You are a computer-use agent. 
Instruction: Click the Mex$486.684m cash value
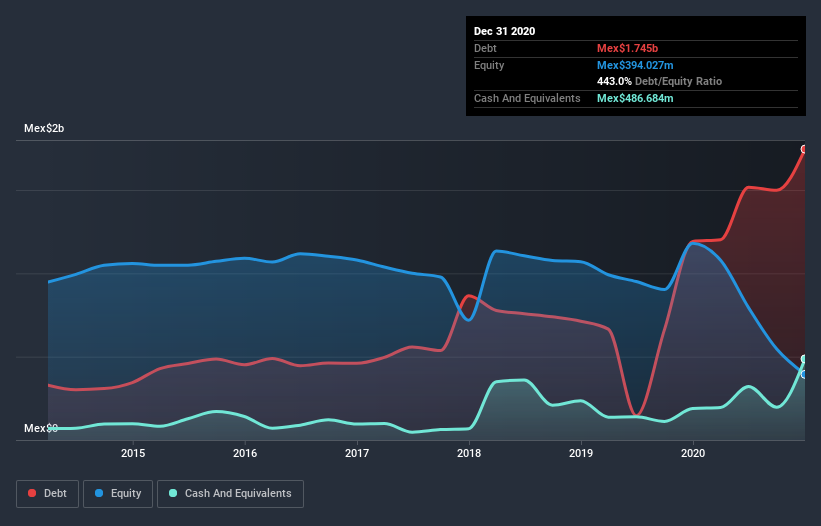[x=635, y=98]
